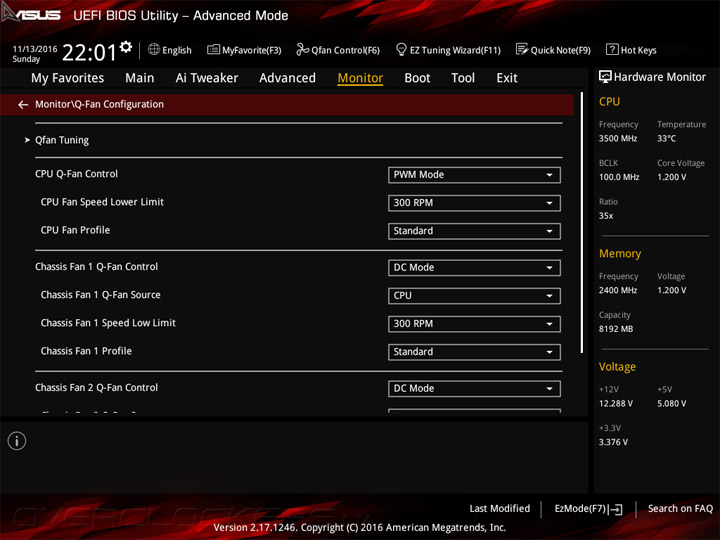720x540 pixels.
Task: Click the 12.288 V reading
Action: (616, 403)
